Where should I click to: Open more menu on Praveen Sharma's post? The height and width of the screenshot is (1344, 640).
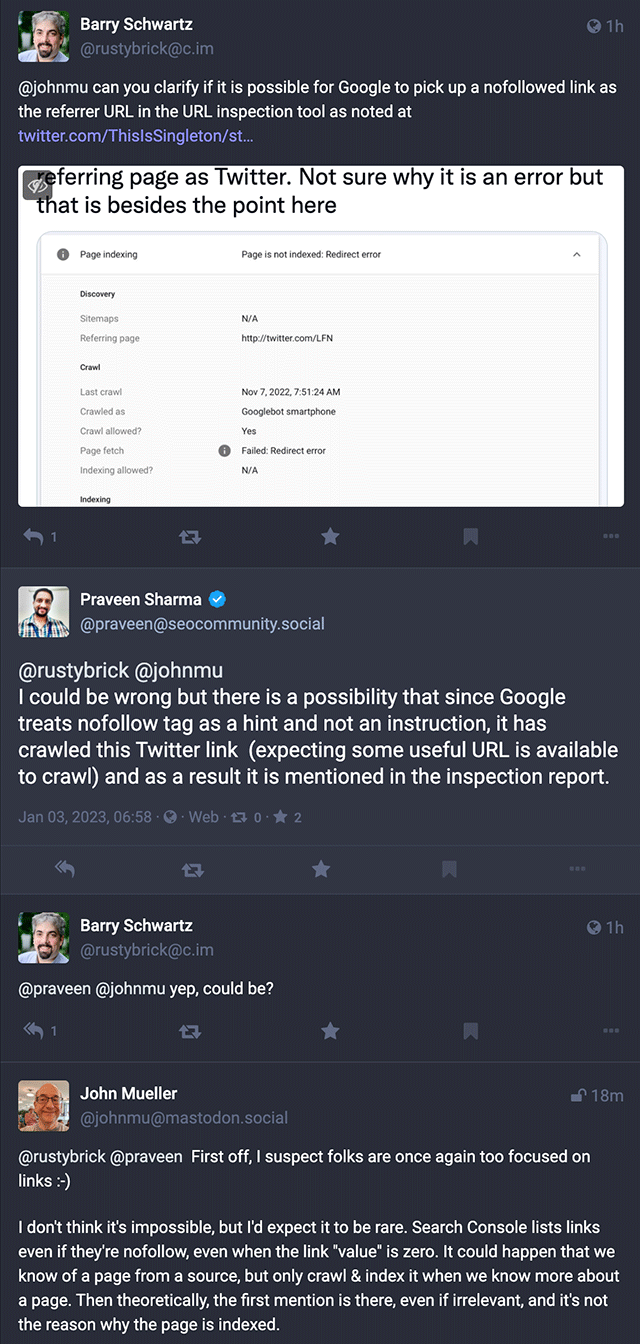[x=577, y=869]
